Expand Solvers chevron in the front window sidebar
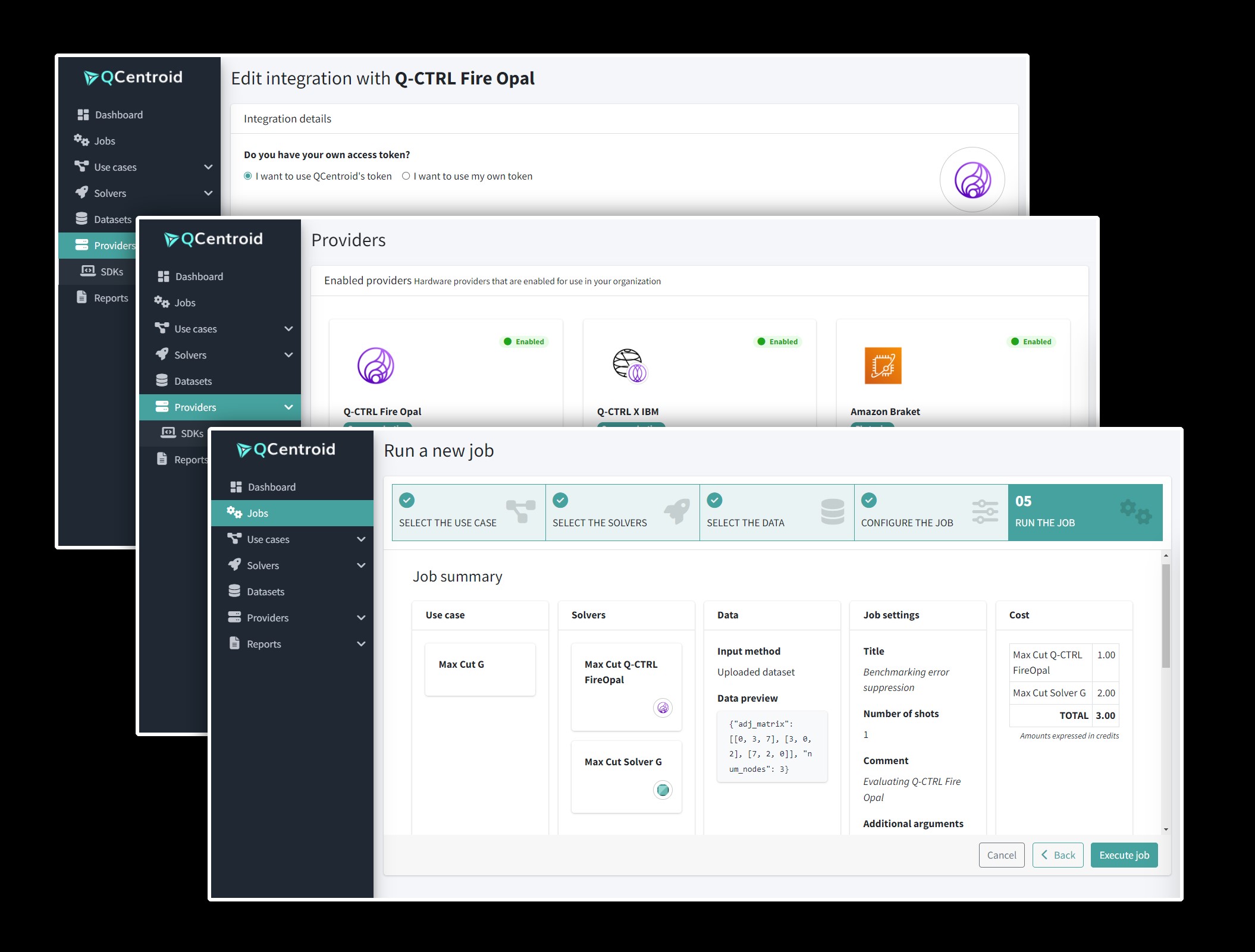The image size is (1255, 952). pos(361,565)
